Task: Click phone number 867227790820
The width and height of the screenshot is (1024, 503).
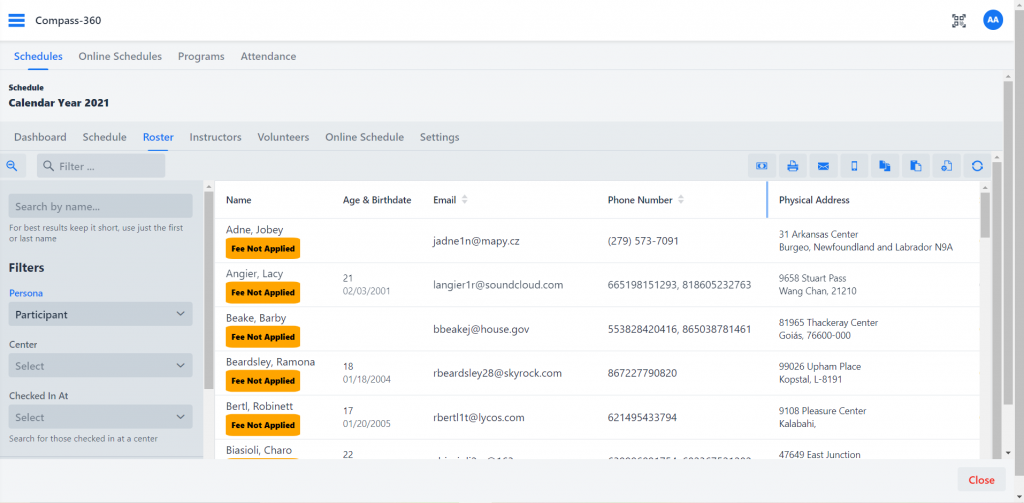Action: coord(642,373)
